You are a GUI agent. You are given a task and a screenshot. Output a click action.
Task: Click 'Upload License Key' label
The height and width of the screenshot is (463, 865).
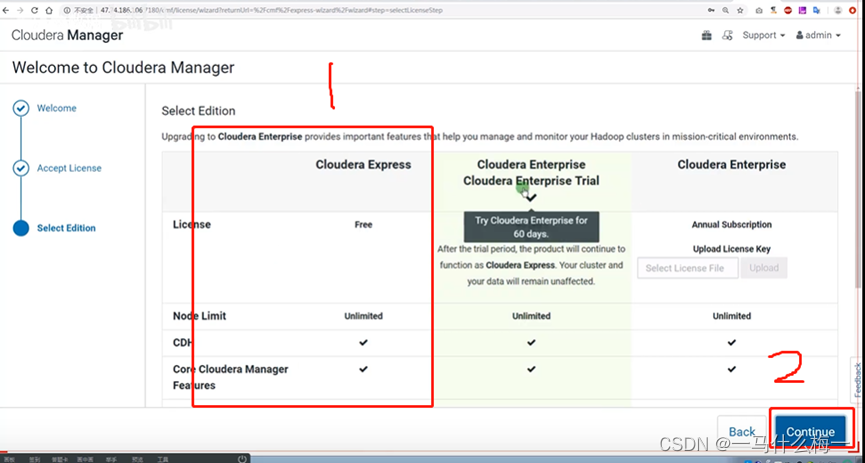[x=731, y=249]
